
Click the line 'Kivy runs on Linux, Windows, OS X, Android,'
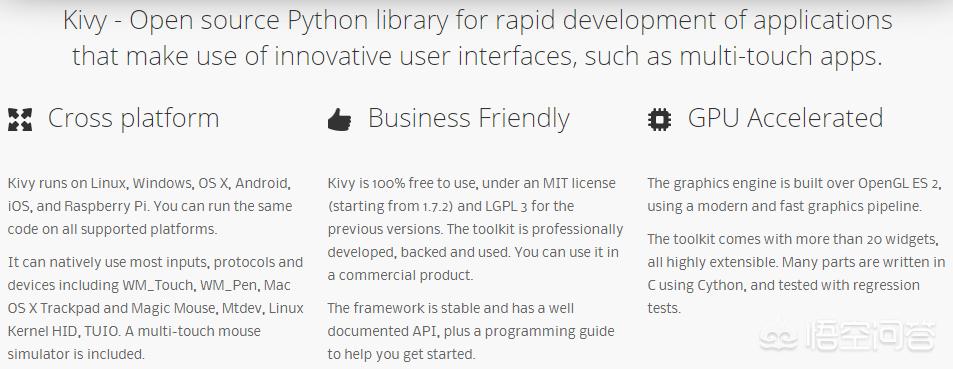click(x=150, y=183)
